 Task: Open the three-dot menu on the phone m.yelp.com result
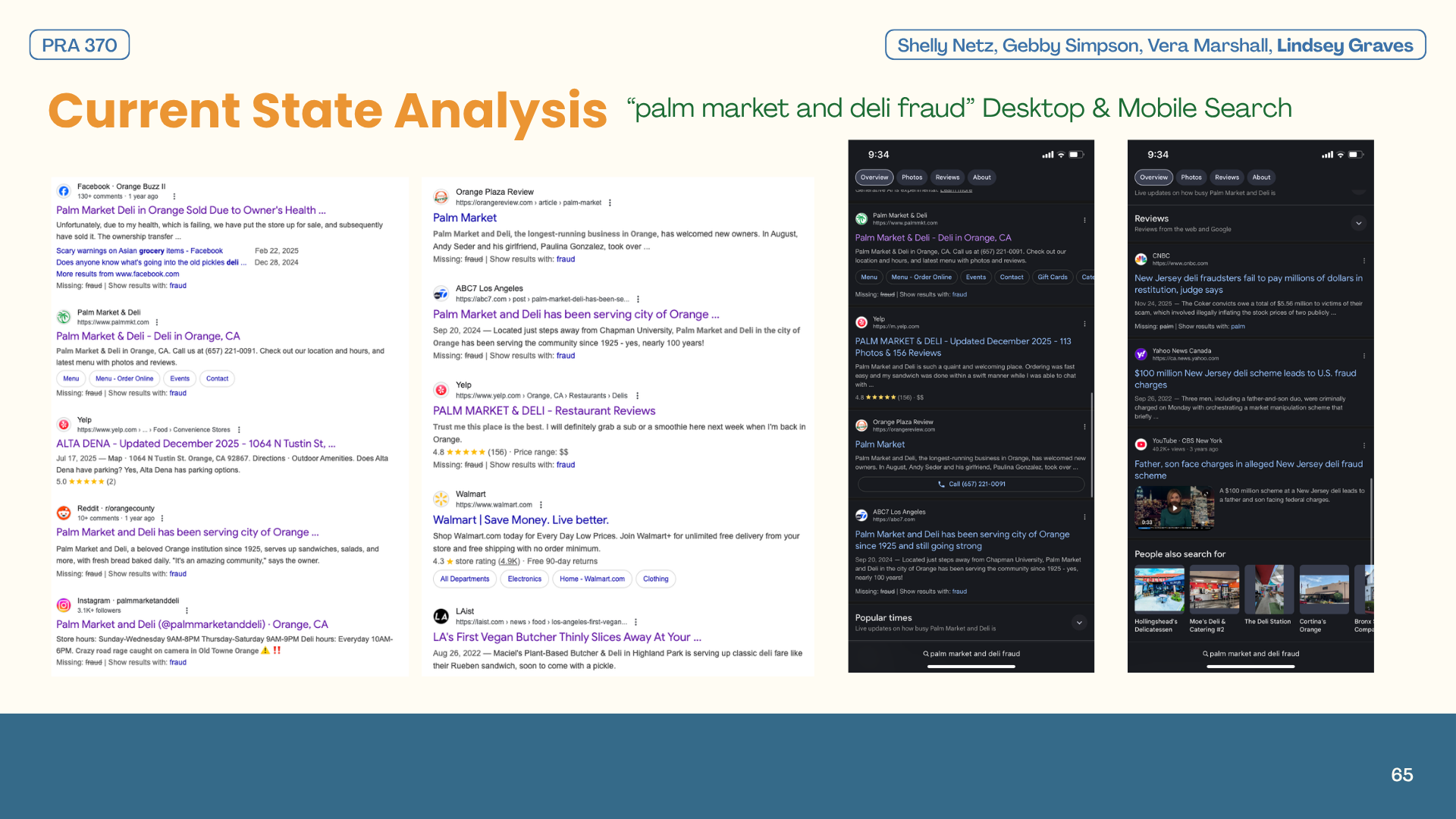(x=1084, y=324)
